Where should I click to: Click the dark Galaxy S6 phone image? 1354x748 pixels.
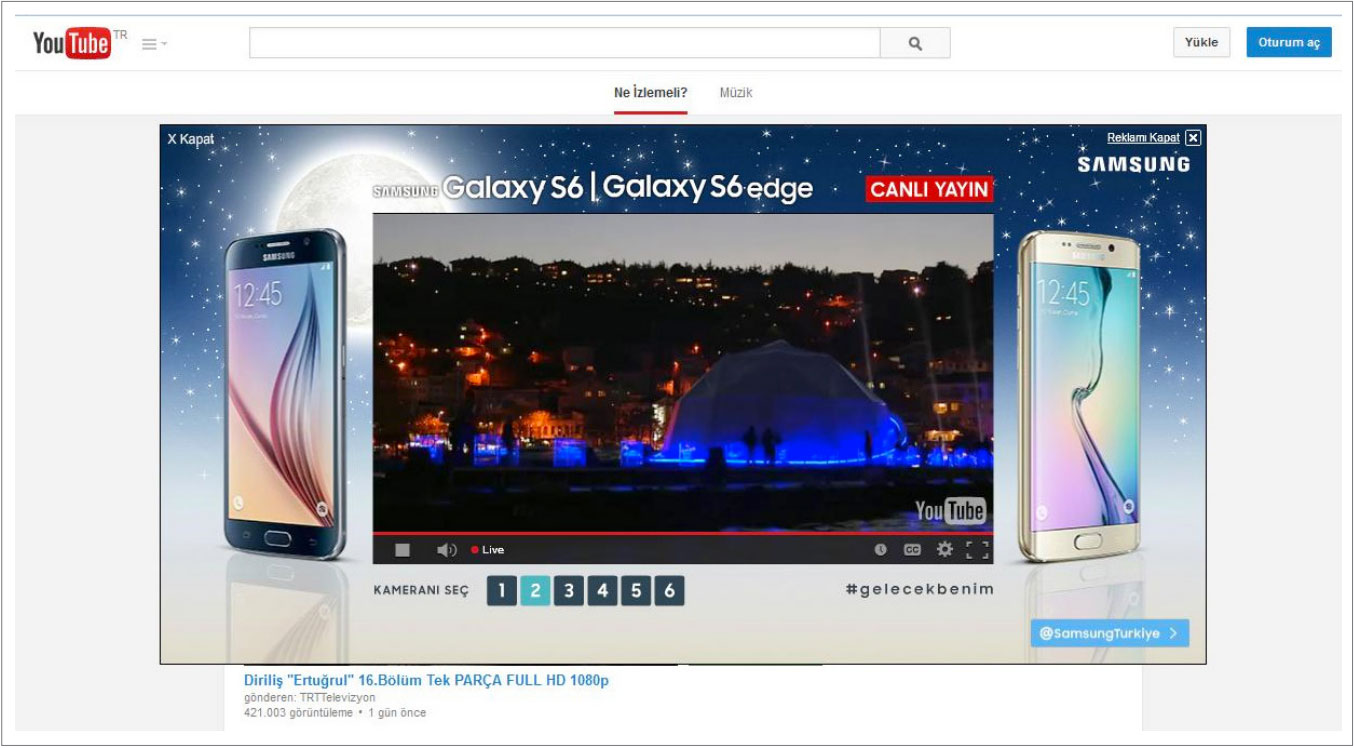(285, 394)
